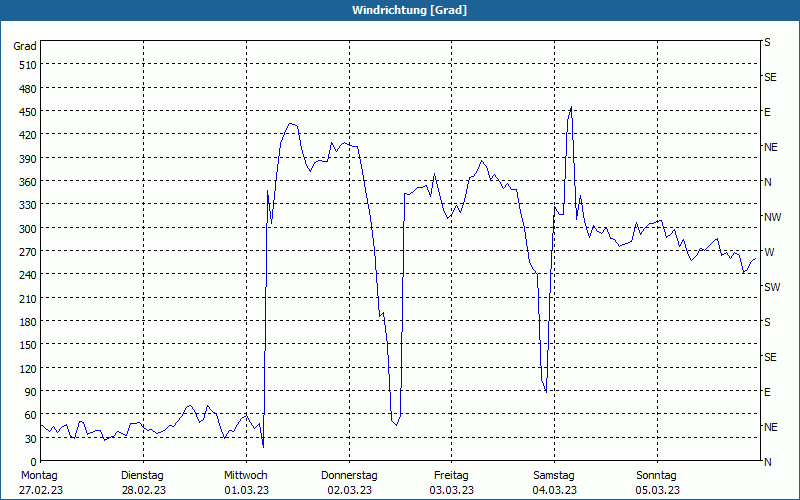Viewport: 800px width, 500px height.
Task: Click the 510 value on left axis
Action: pyautogui.click(x=28, y=65)
